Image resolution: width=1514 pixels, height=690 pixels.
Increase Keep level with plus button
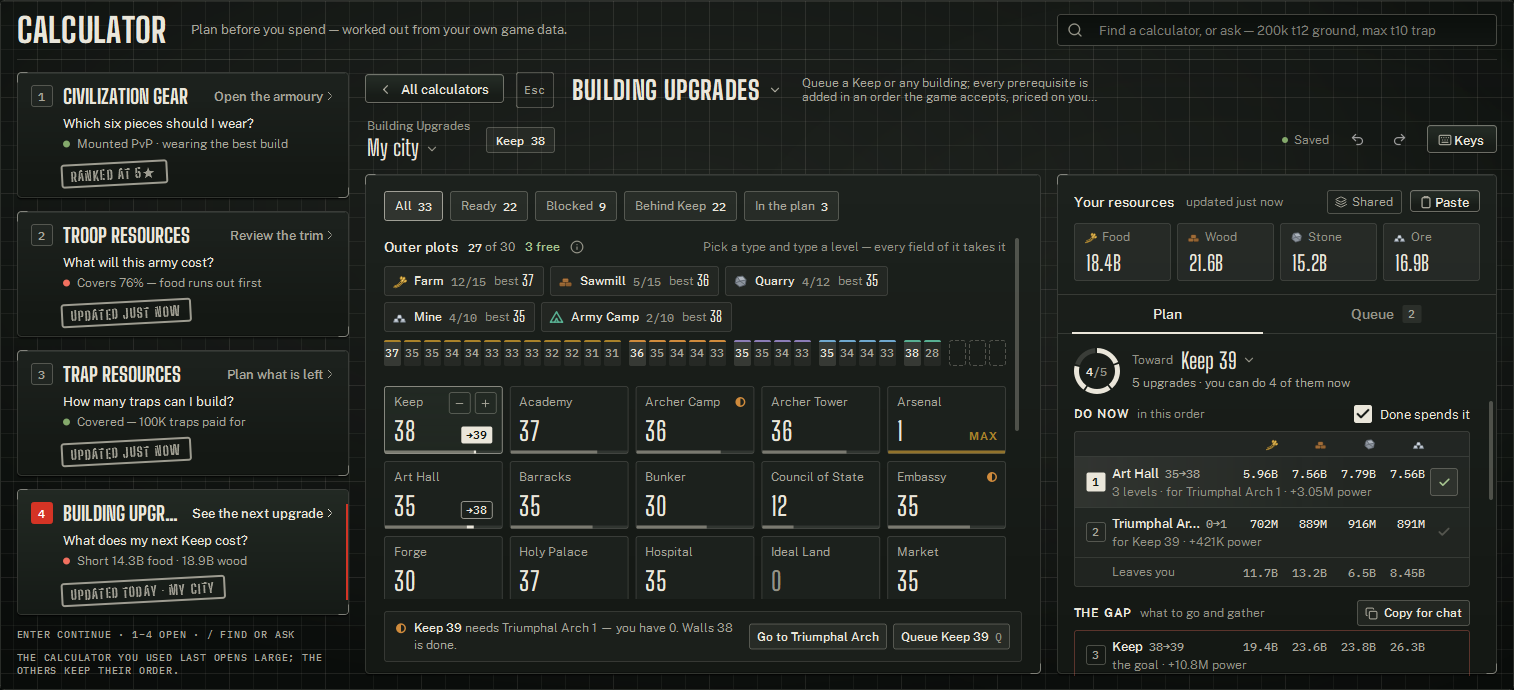[x=486, y=403]
